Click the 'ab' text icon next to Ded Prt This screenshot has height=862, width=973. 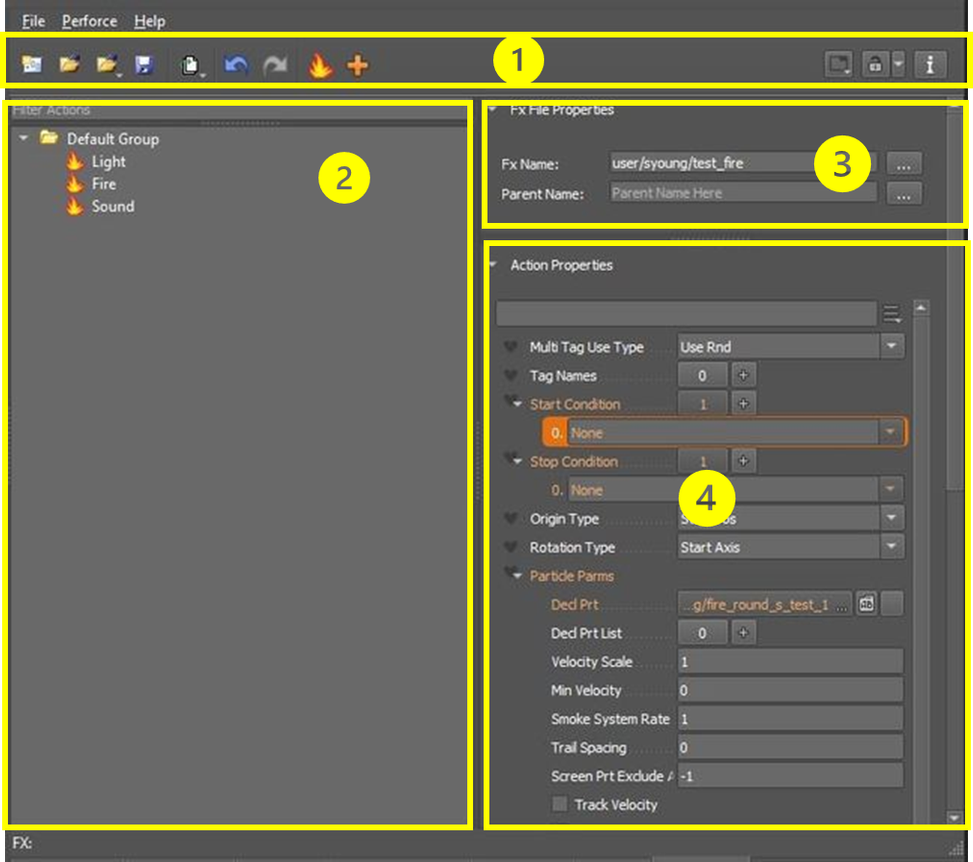pos(866,603)
